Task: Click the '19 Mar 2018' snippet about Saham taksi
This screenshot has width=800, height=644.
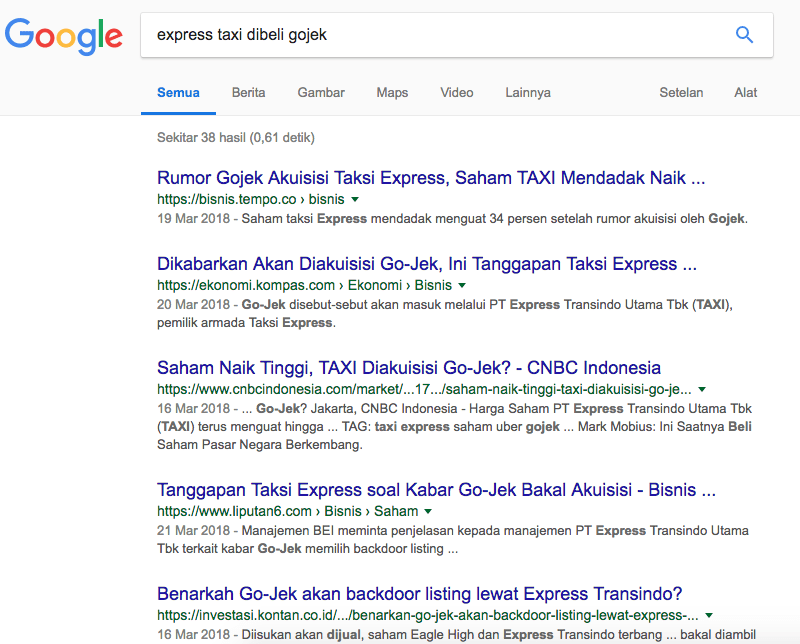Action: pyautogui.click(x=452, y=218)
